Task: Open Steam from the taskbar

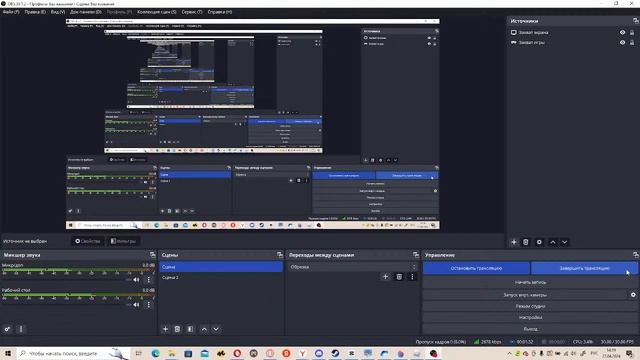Action: click(x=335, y=353)
